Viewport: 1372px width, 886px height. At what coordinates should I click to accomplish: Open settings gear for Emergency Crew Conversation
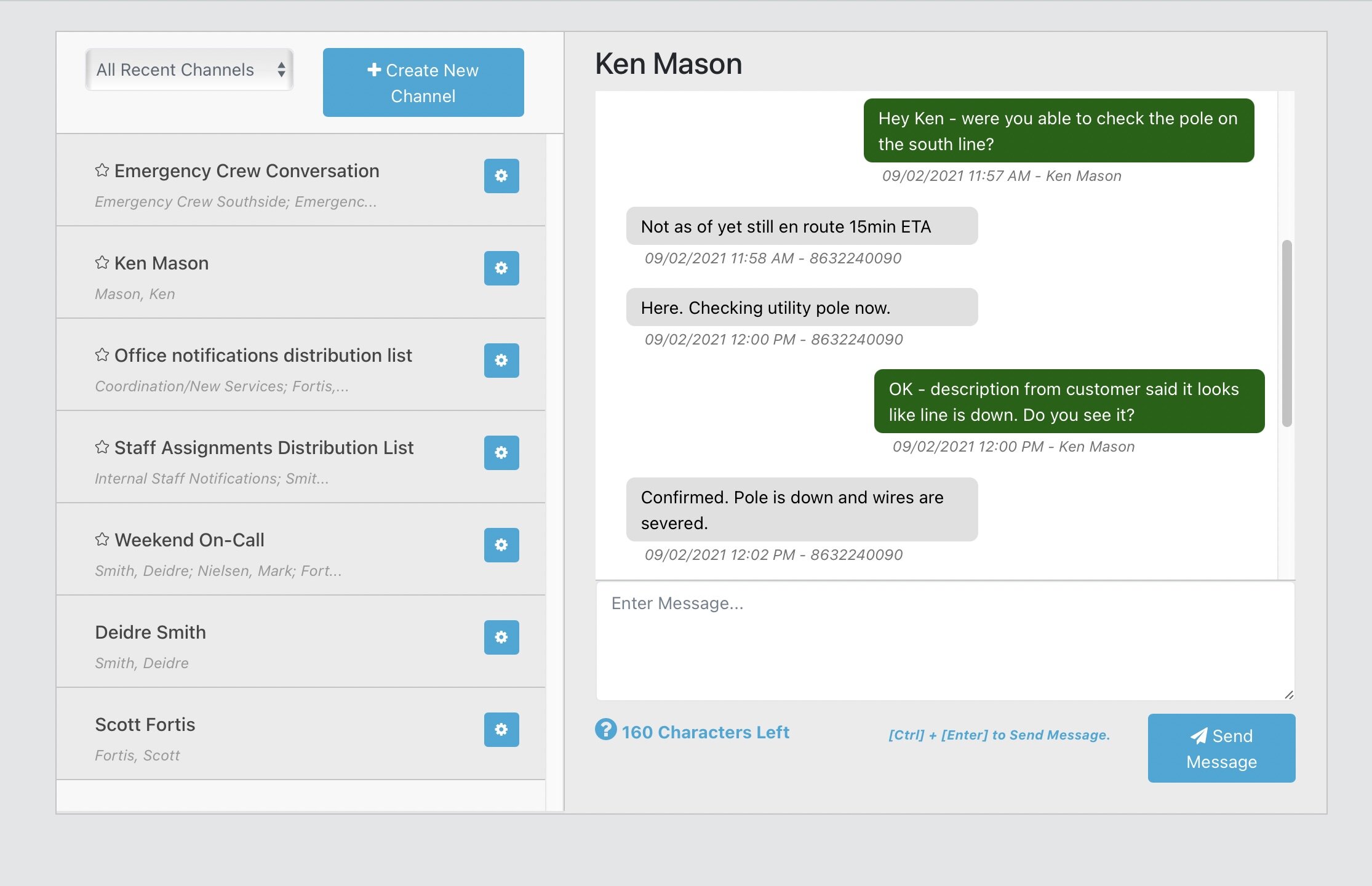tap(501, 176)
